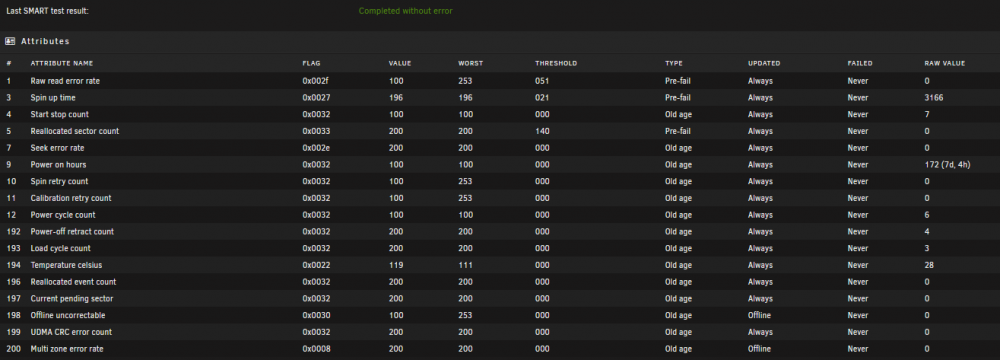The width and height of the screenshot is (1000, 360).
Task: Select 'Current pending sector' attribute
Action: pos(72,298)
